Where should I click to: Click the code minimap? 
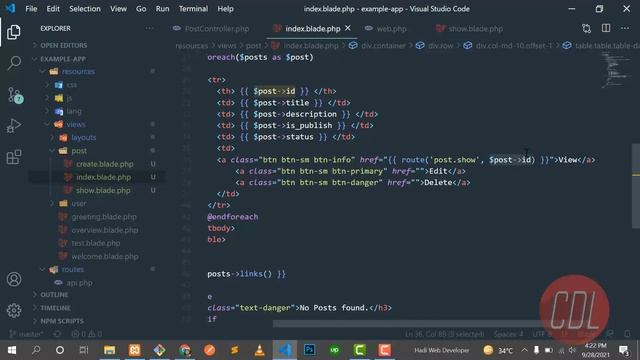(616, 70)
